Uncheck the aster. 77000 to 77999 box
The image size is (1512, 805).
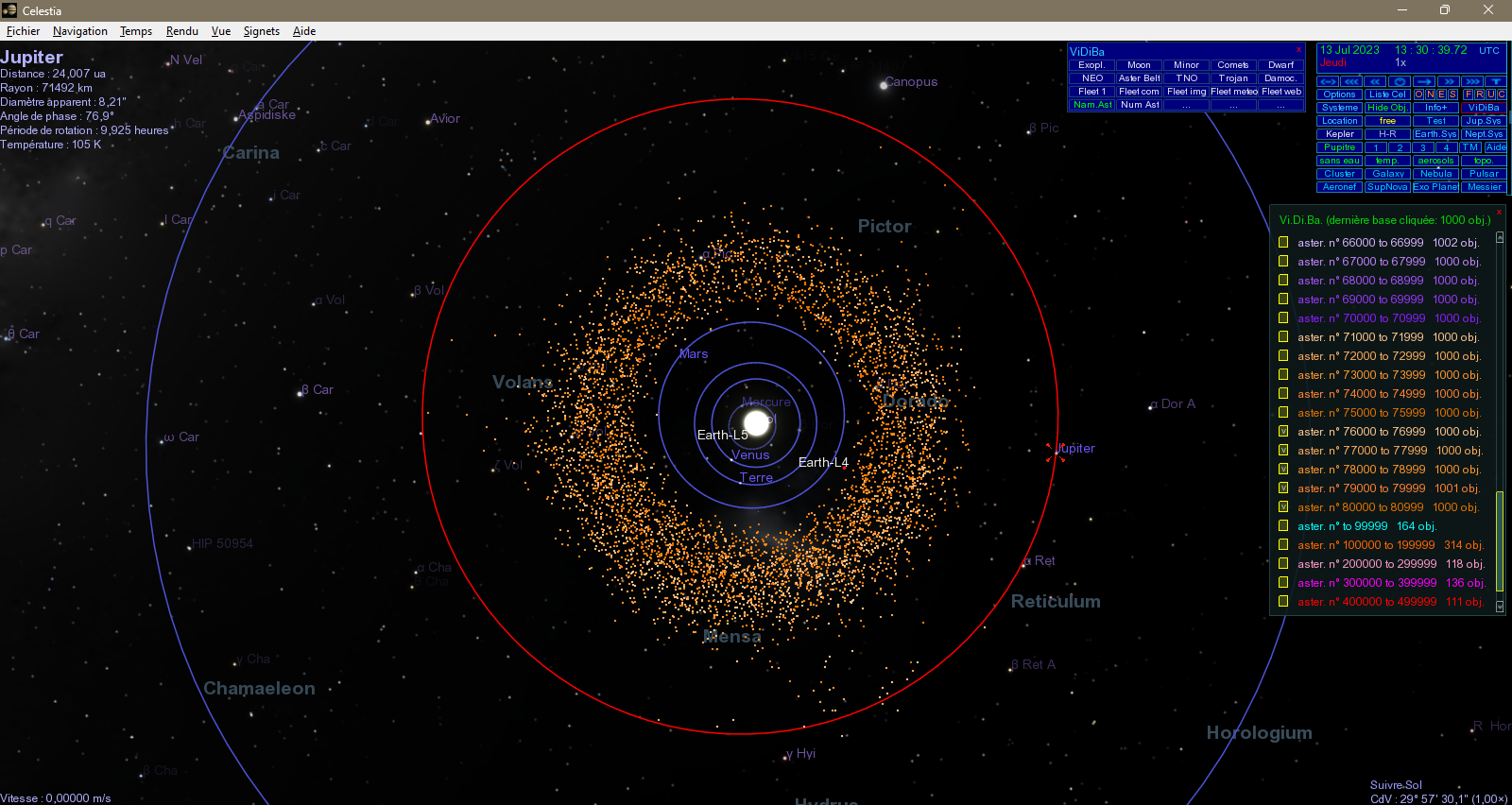[x=1283, y=450]
